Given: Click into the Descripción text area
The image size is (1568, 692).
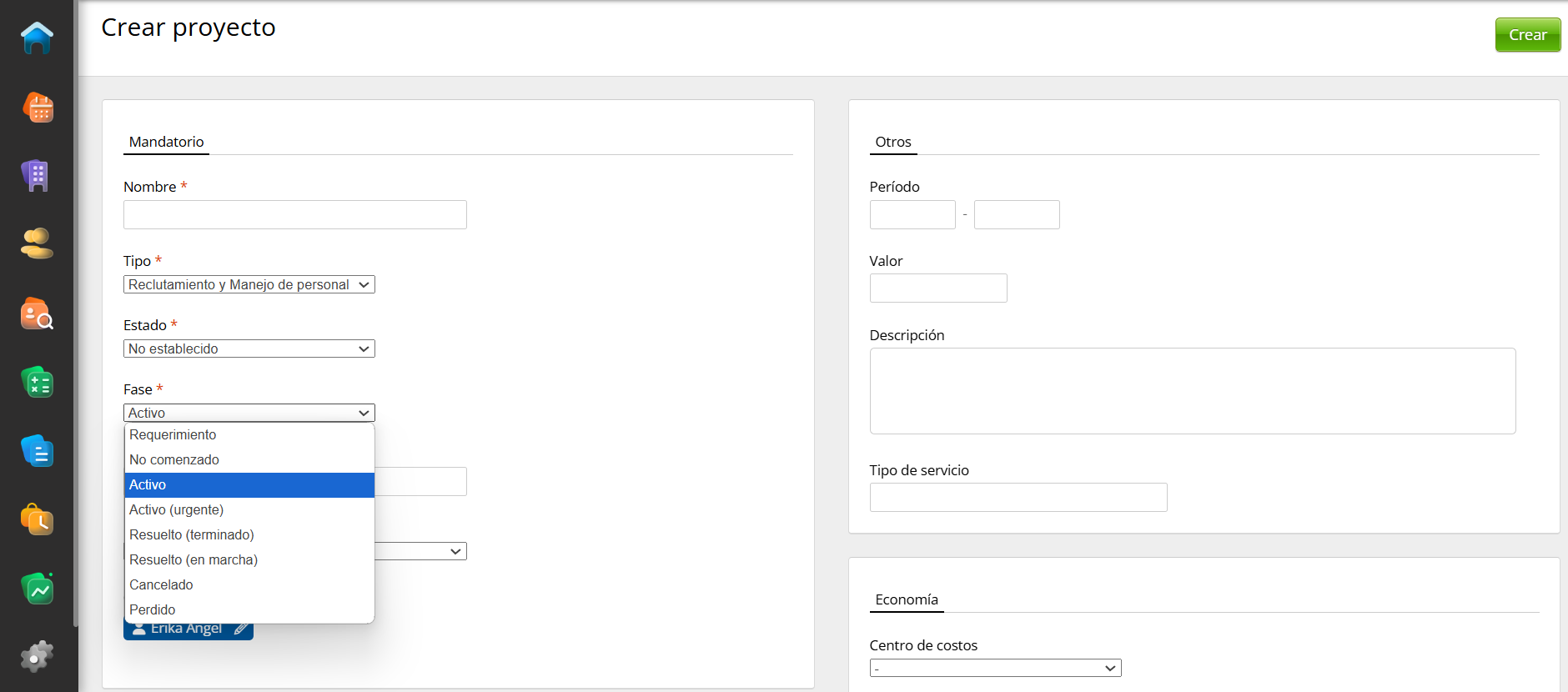Looking at the screenshot, I should click(x=1192, y=391).
